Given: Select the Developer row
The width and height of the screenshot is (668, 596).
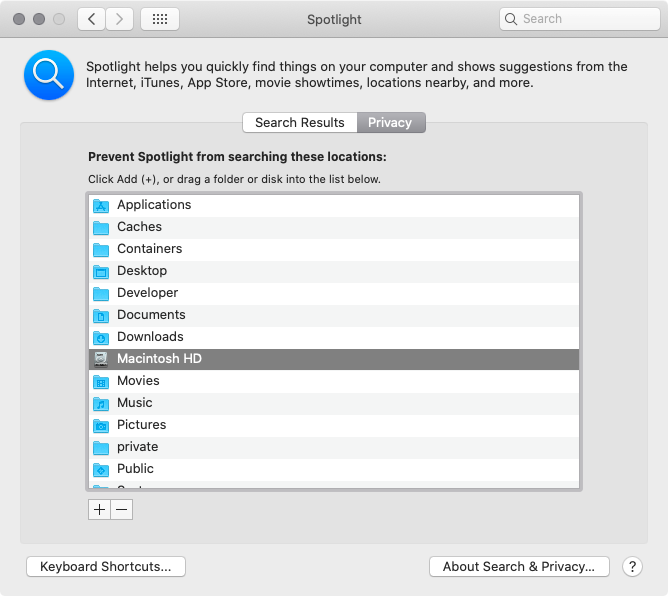Looking at the screenshot, I should click(x=334, y=293).
